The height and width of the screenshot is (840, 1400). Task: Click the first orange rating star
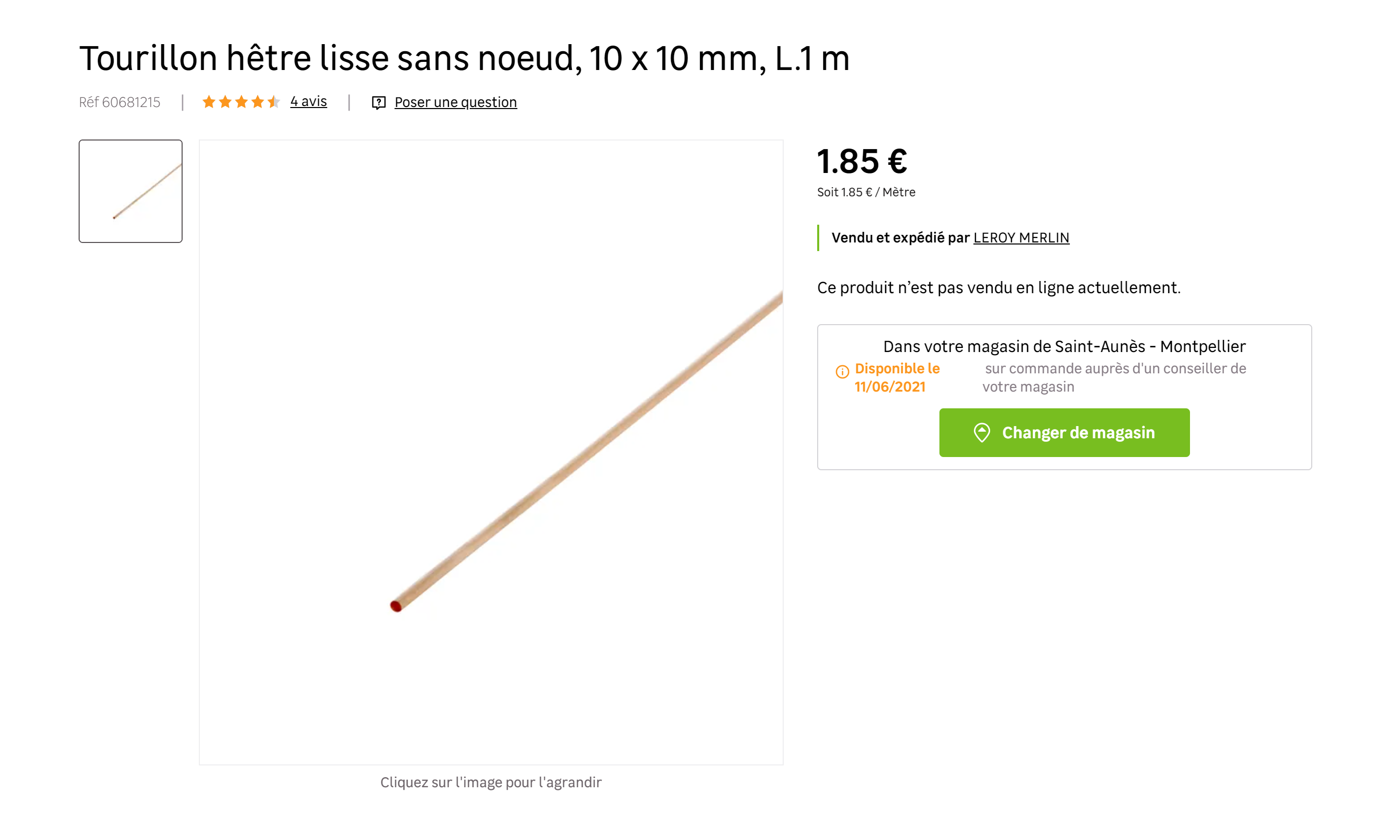[x=209, y=102]
